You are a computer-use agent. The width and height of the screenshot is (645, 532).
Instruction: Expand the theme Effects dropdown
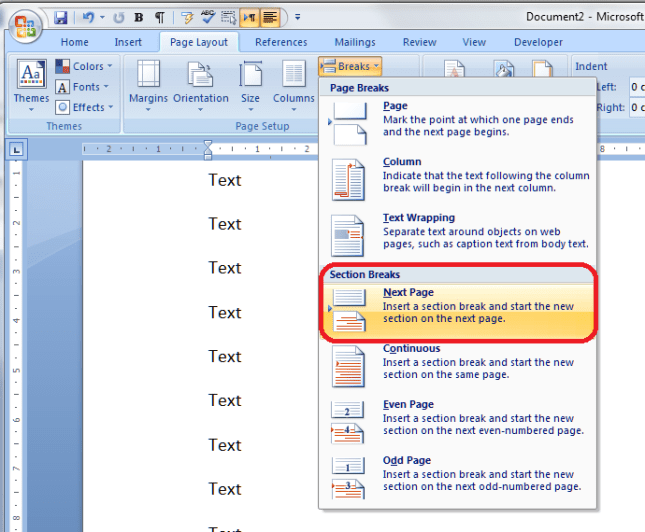point(85,107)
